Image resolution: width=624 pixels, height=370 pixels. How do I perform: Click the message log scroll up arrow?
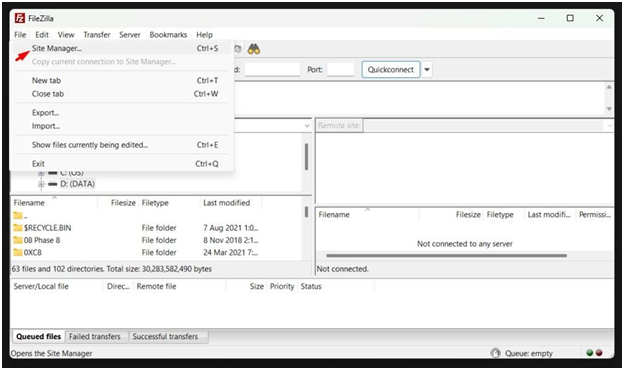609,87
